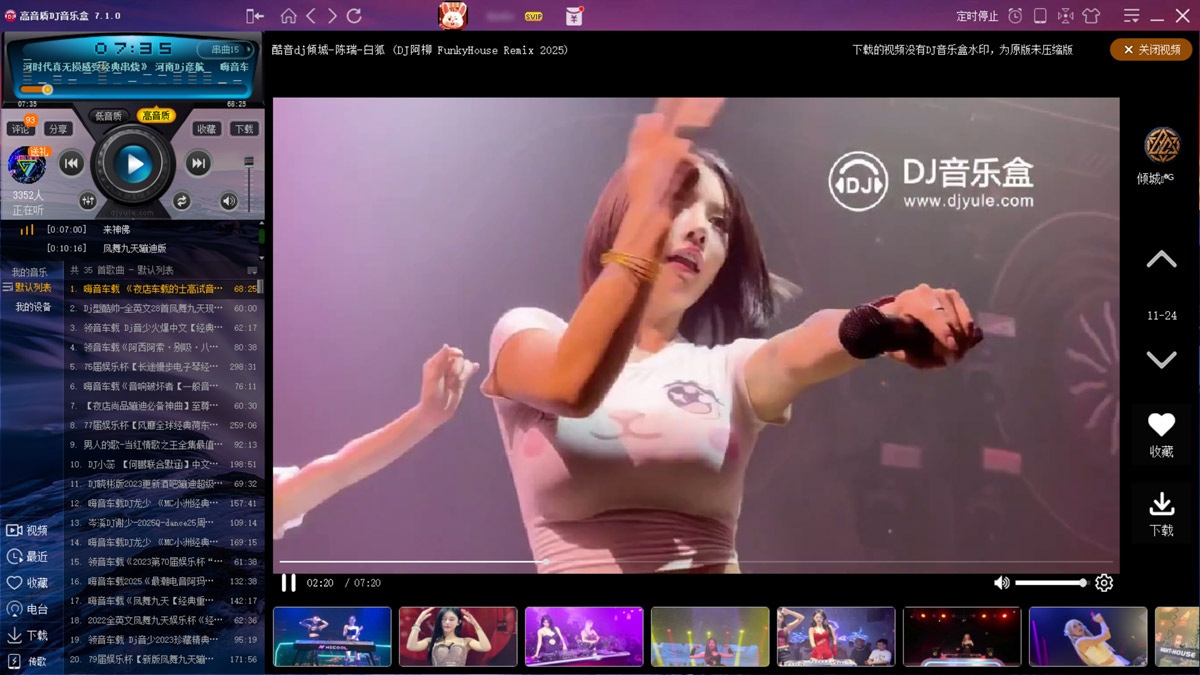Refresh the page with the reload icon
This screenshot has height=675, width=1200.
pos(354,16)
